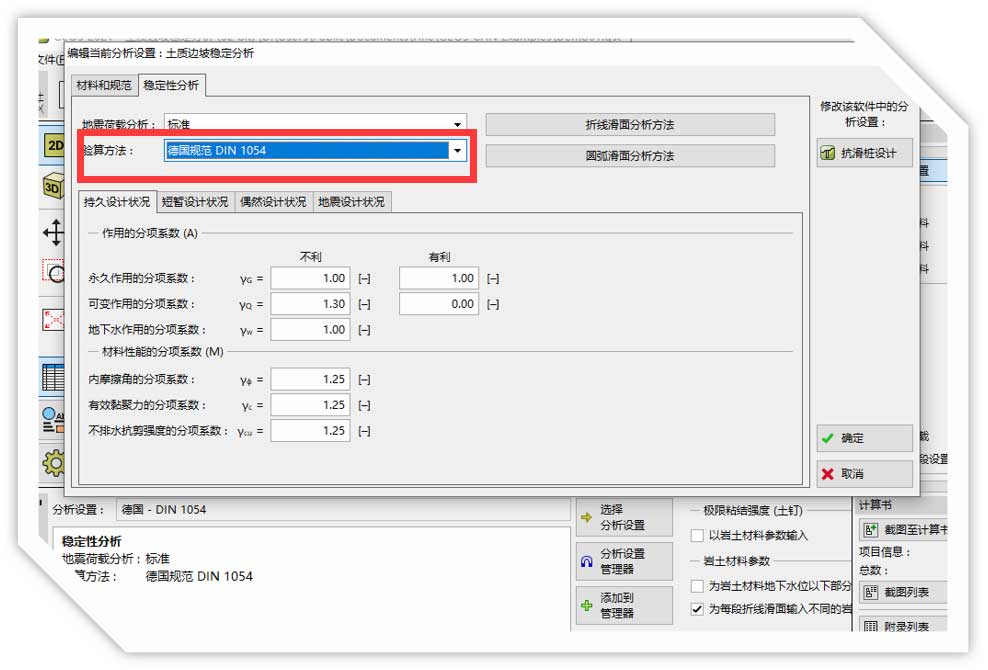Uncheck 为每段折线滑面输入不同的岩 checkbox

tap(697, 608)
